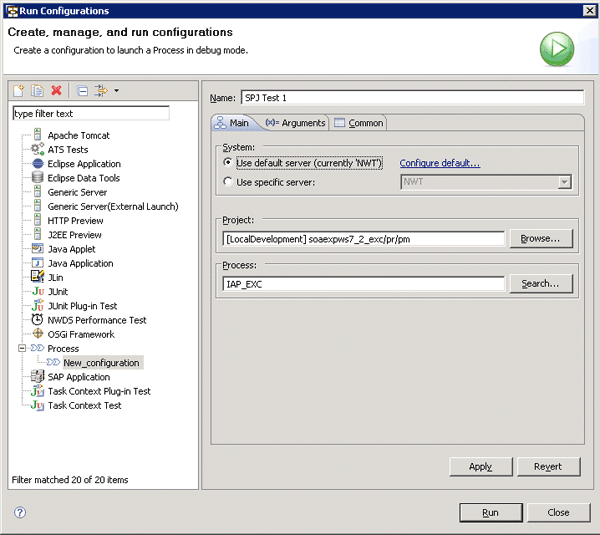600x535 pixels.
Task: Switch to the Common tab
Action: 359,123
